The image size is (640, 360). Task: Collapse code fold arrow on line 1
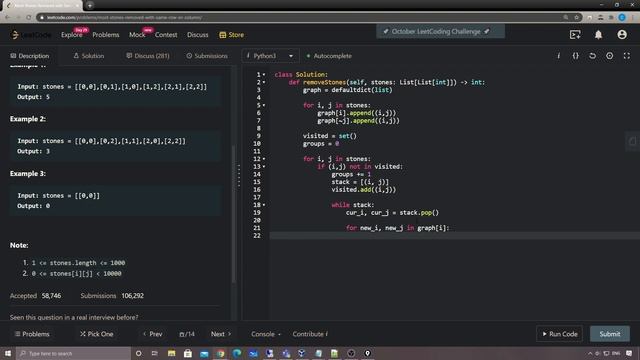264,75
